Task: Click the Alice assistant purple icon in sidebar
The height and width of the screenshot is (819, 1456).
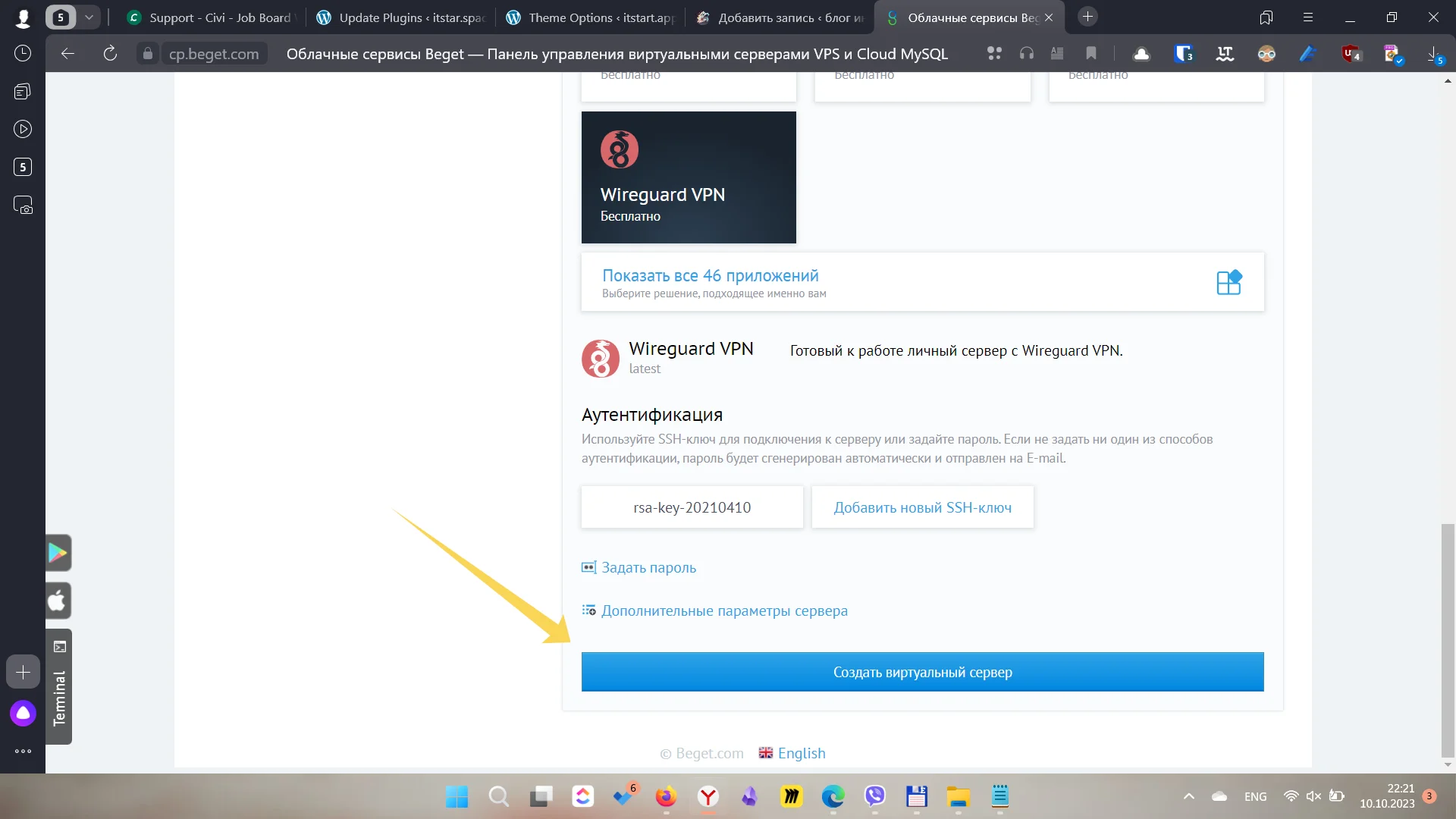Action: (23, 713)
